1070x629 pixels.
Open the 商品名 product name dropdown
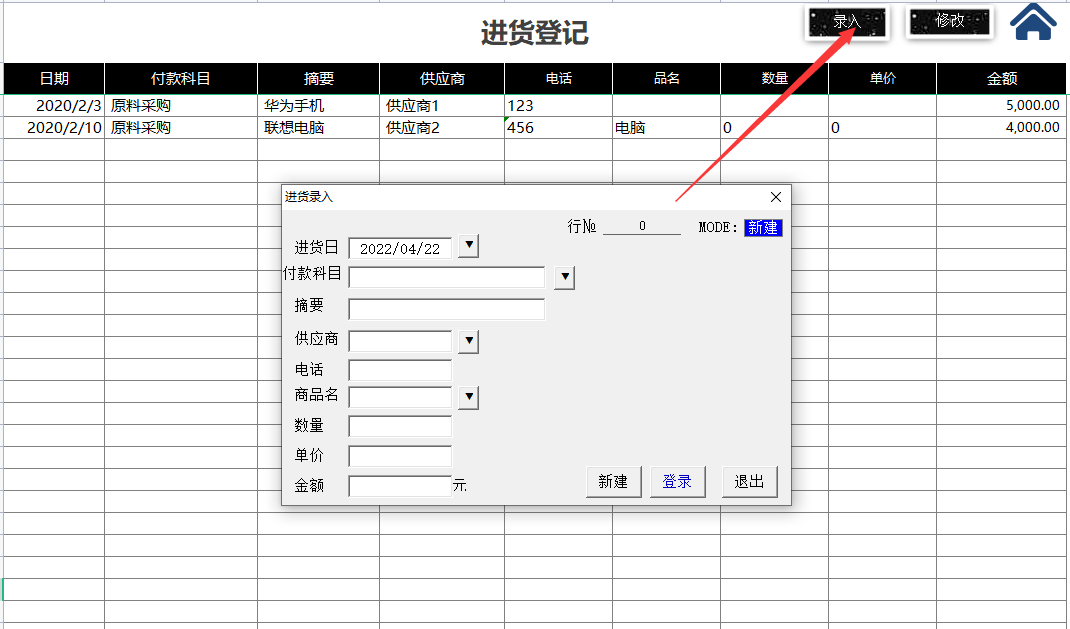(468, 397)
